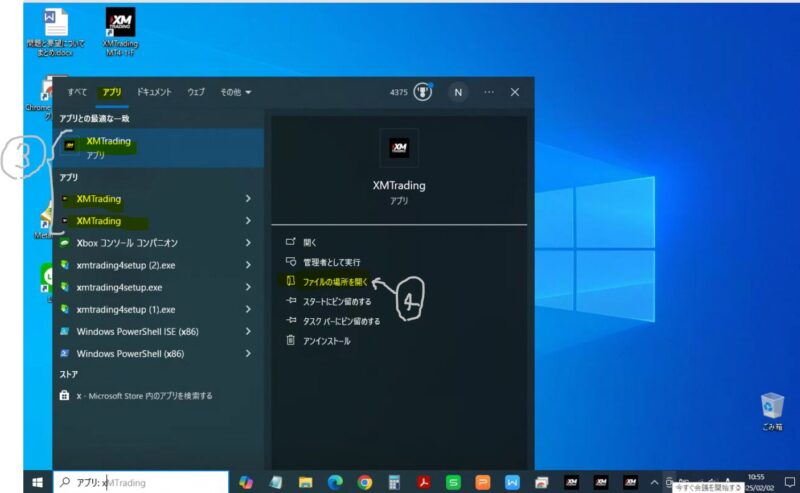The image size is (800, 493).
Task: Open File Explorer from the taskbar
Action: click(x=305, y=482)
